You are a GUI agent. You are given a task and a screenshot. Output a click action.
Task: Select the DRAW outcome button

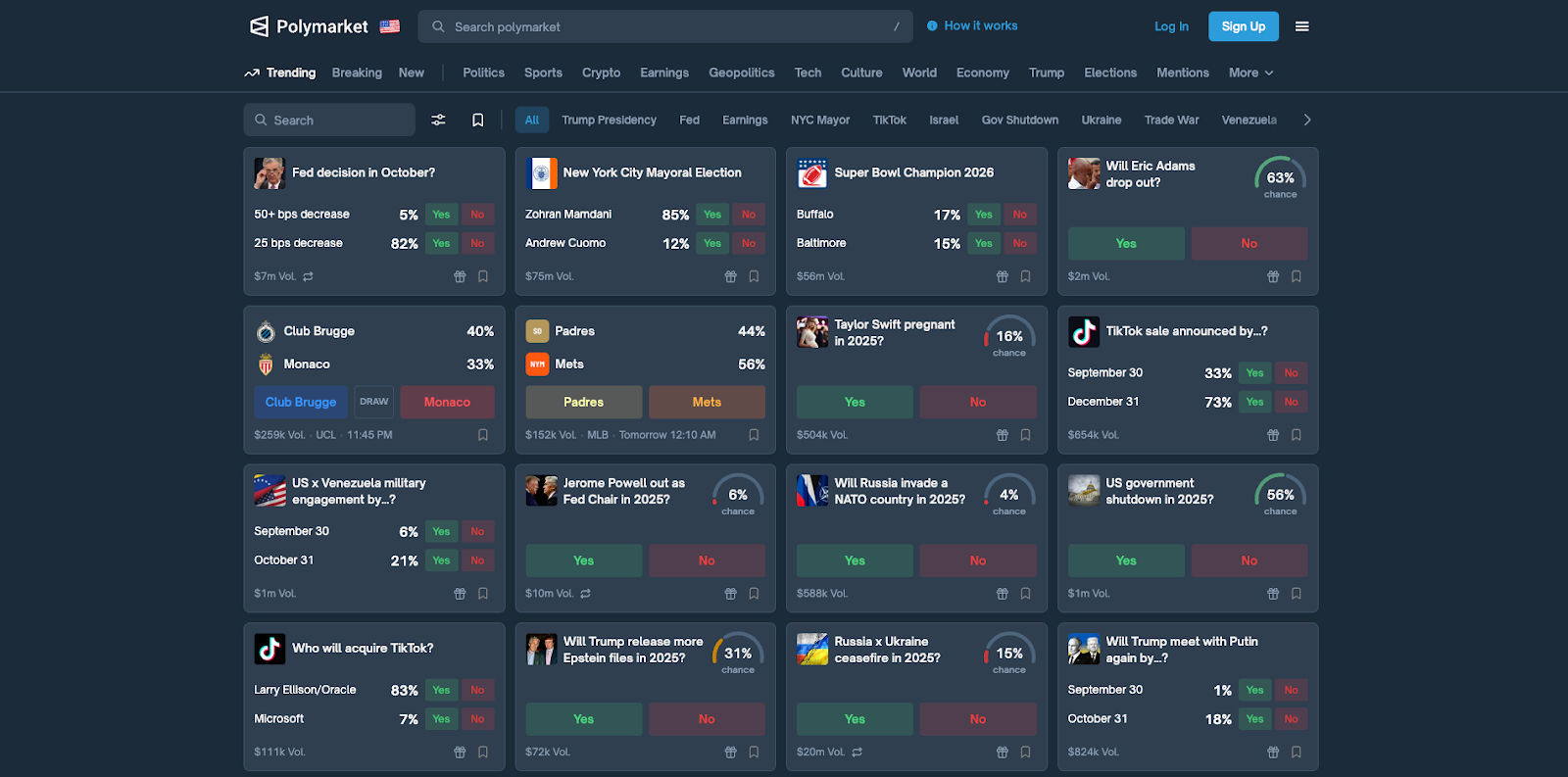(374, 402)
